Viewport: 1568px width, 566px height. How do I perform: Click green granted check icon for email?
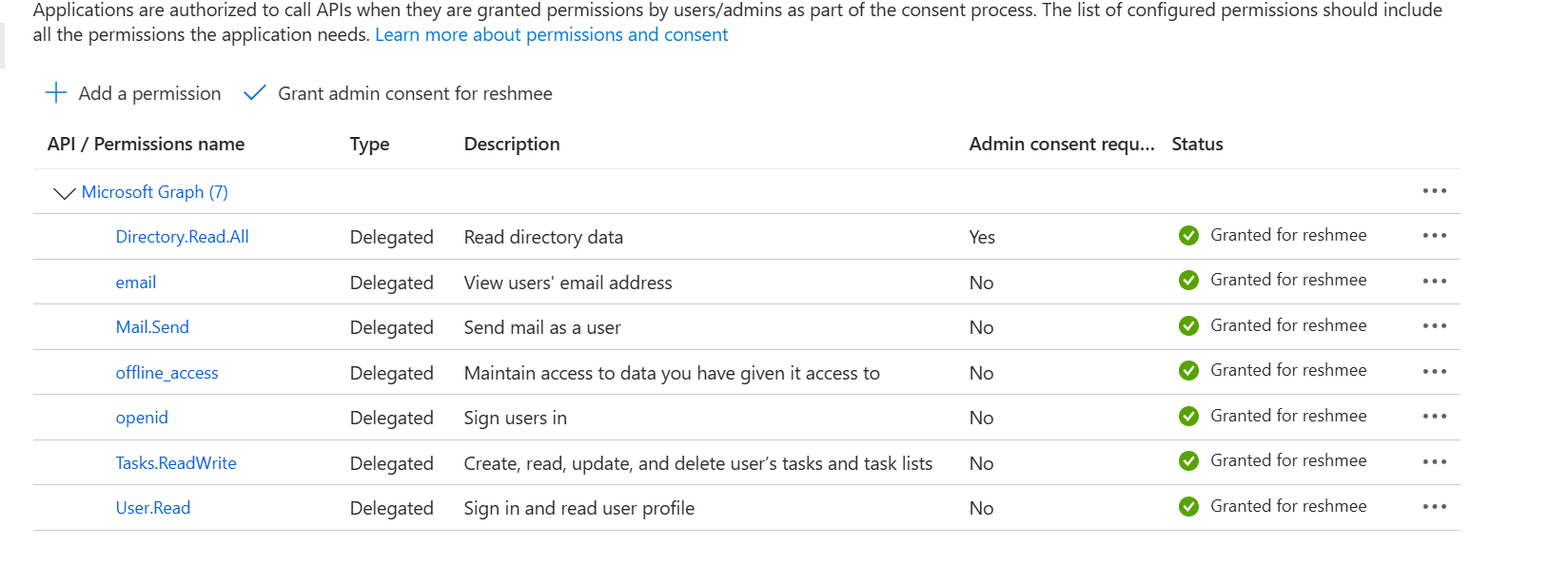(x=1188, y=280)
